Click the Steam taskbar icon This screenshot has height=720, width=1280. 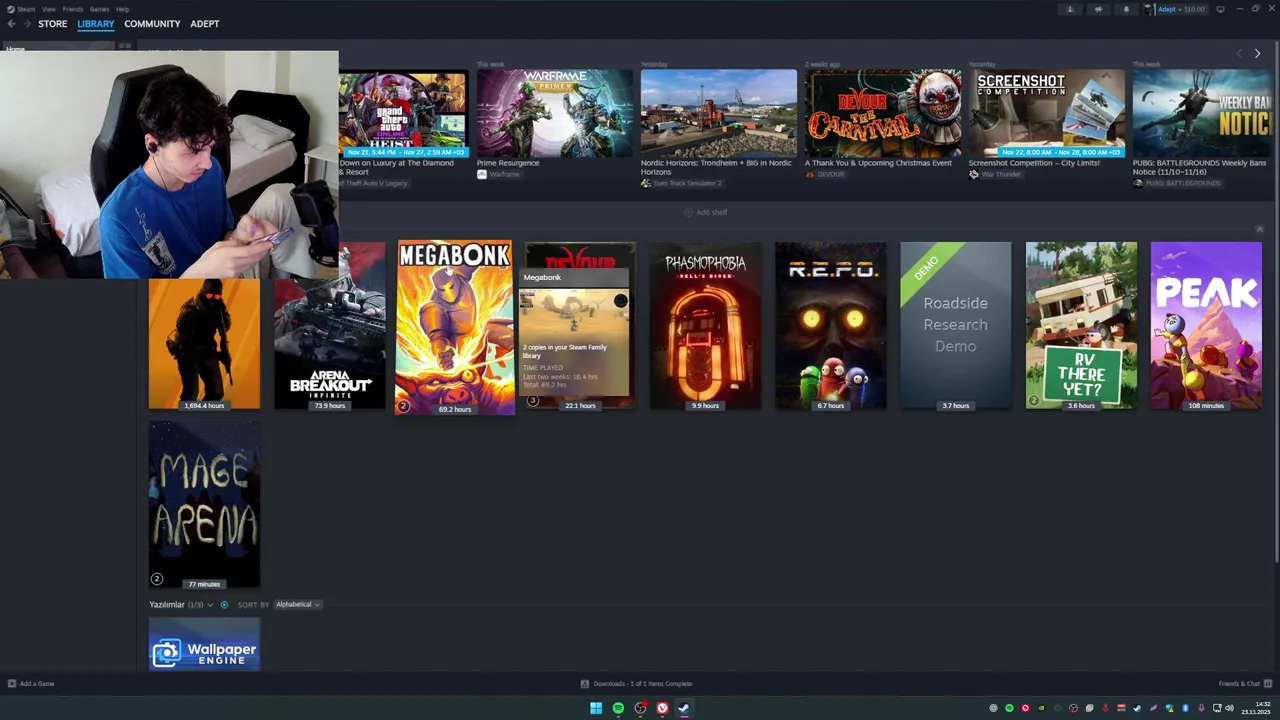(x=684, y=708)
